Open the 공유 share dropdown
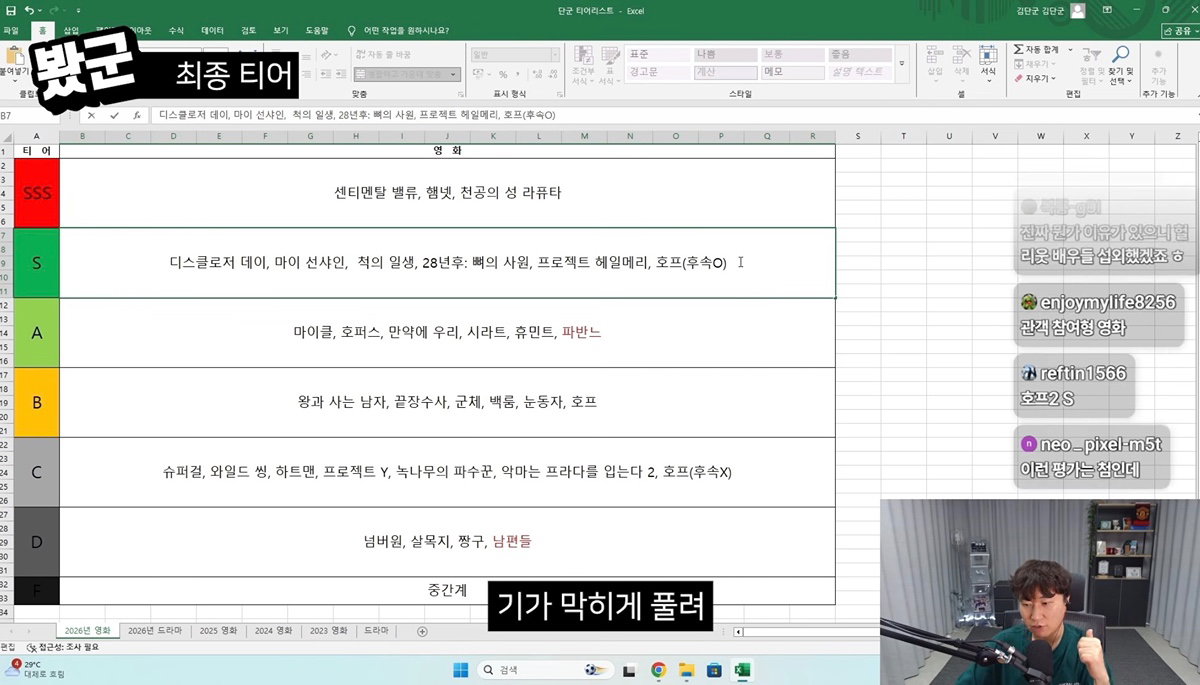The image size is (1200, 685). point(1177,31)
